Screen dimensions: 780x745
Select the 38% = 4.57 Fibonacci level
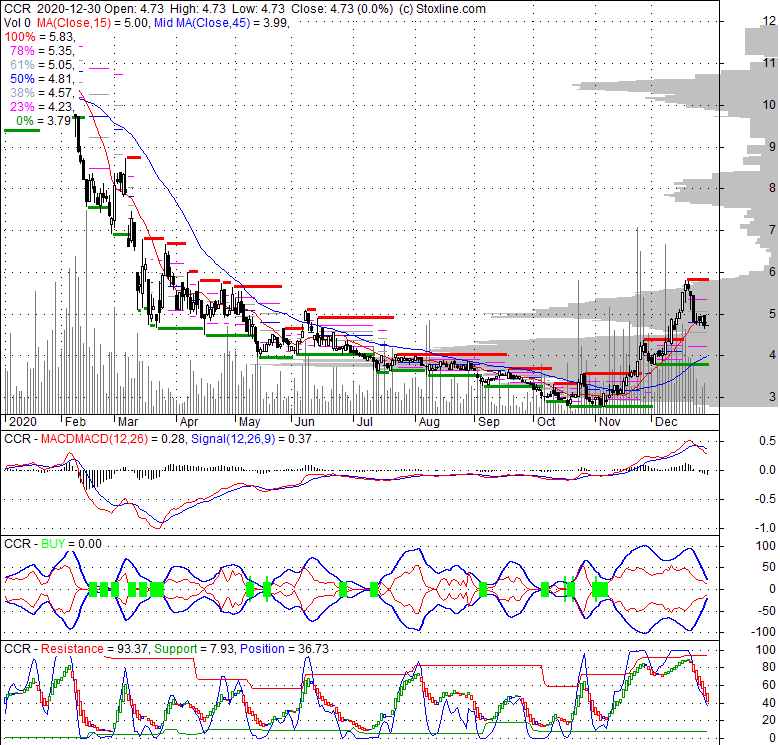pos(42,93)
